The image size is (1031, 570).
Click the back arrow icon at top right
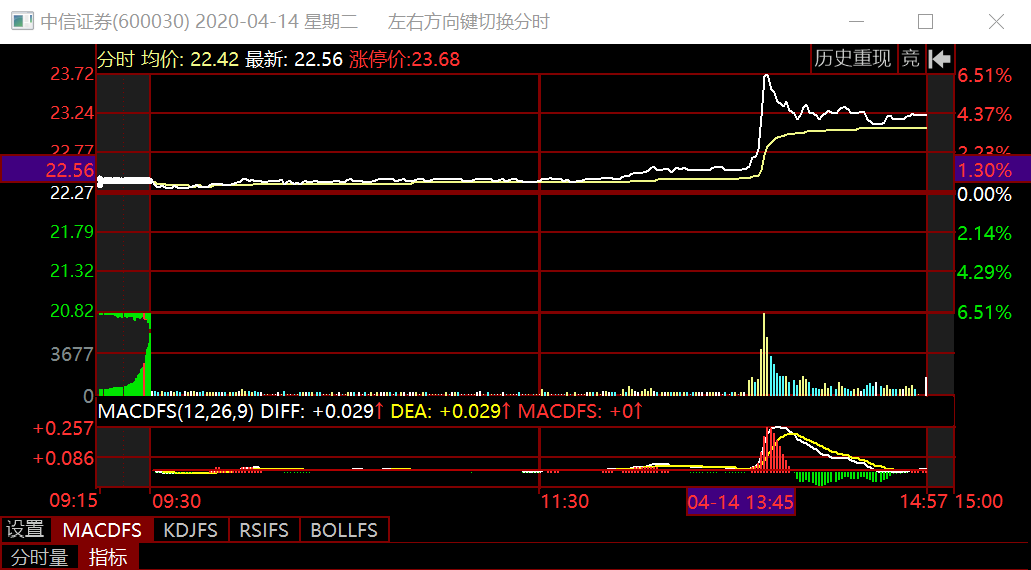pyautogui.click(x=939, y=59)
